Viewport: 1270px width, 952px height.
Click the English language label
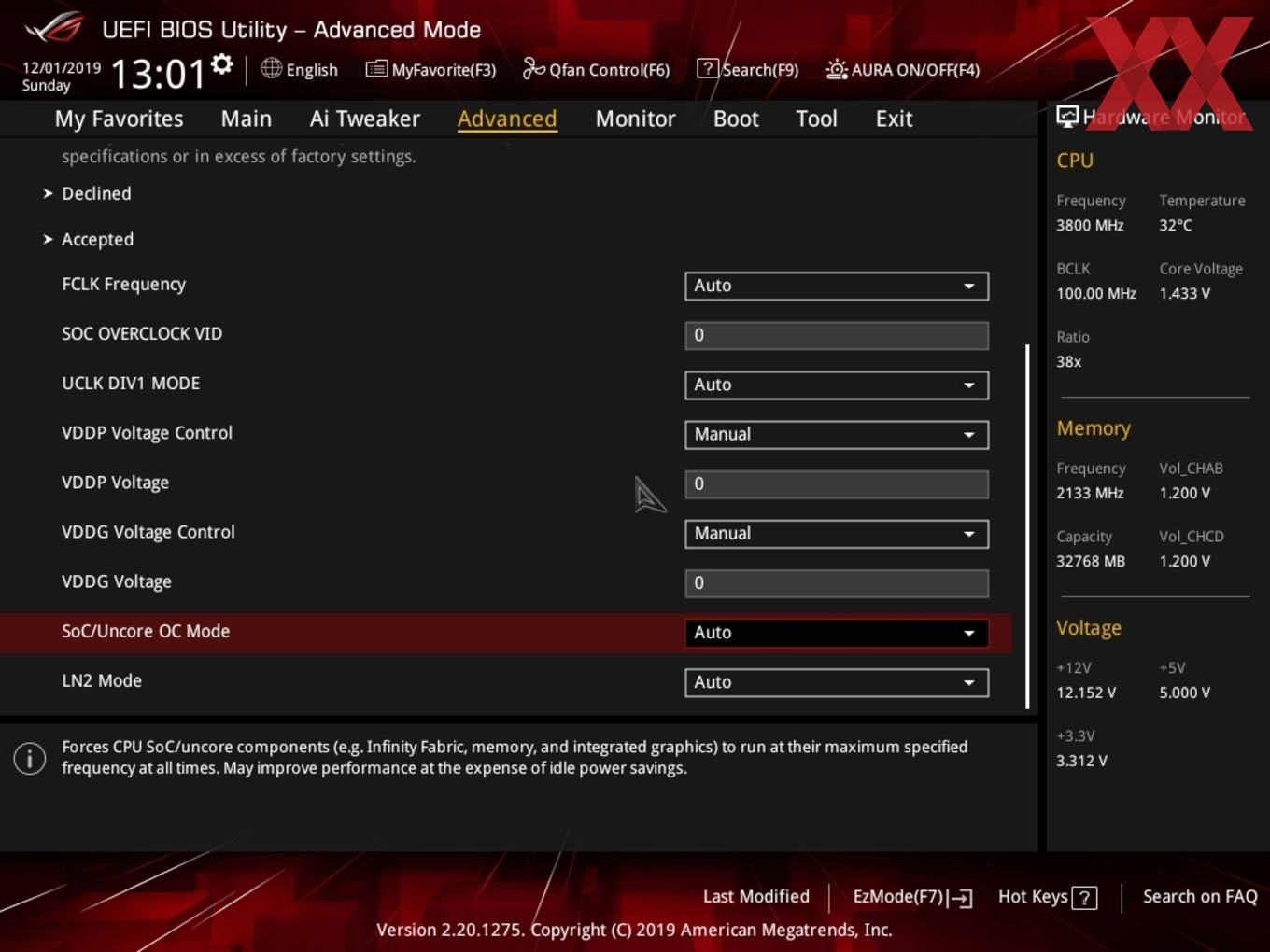[x=312, y=70]
